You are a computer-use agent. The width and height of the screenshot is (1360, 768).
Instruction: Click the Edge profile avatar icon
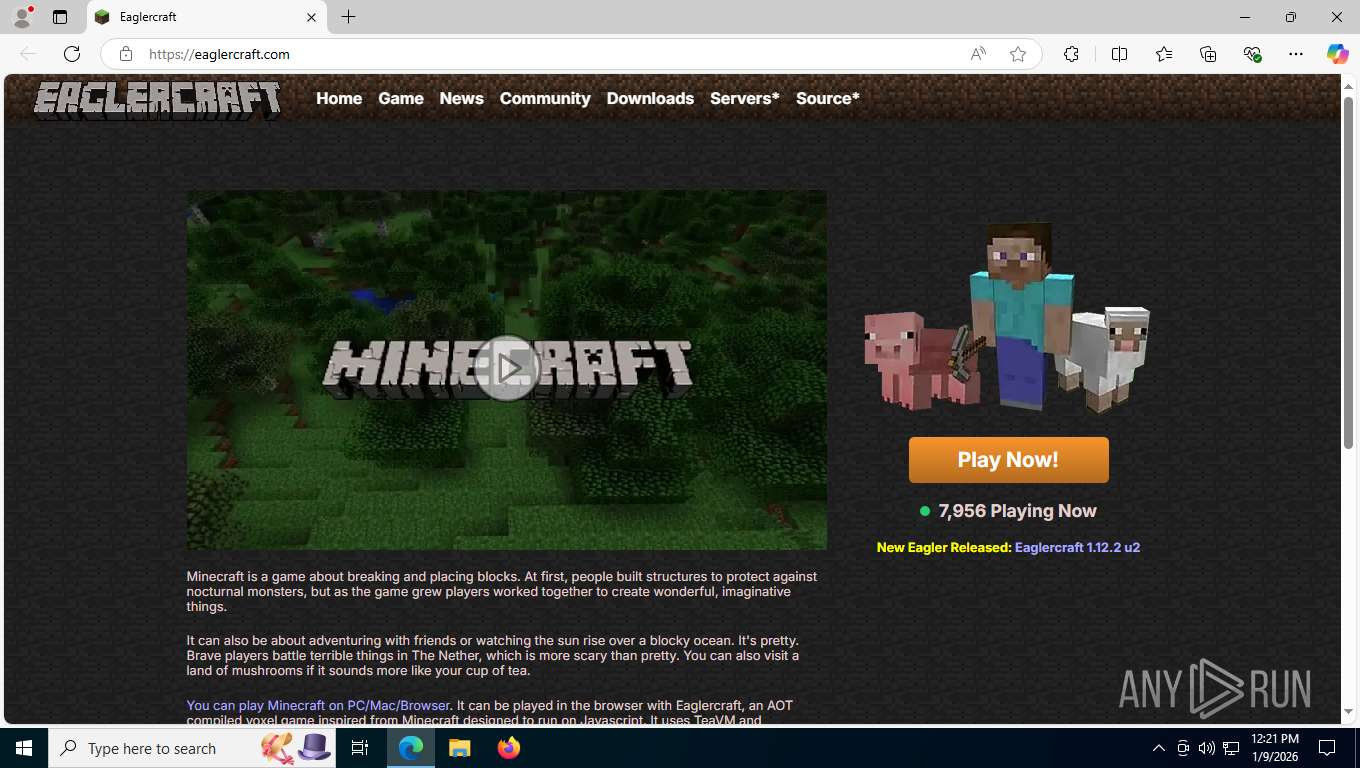click(22, 17)
